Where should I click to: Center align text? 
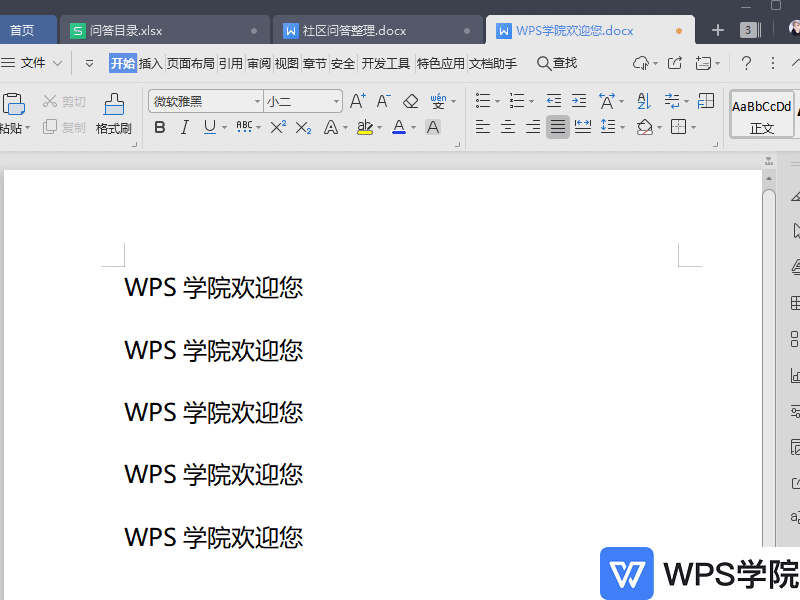click(508, 127)
